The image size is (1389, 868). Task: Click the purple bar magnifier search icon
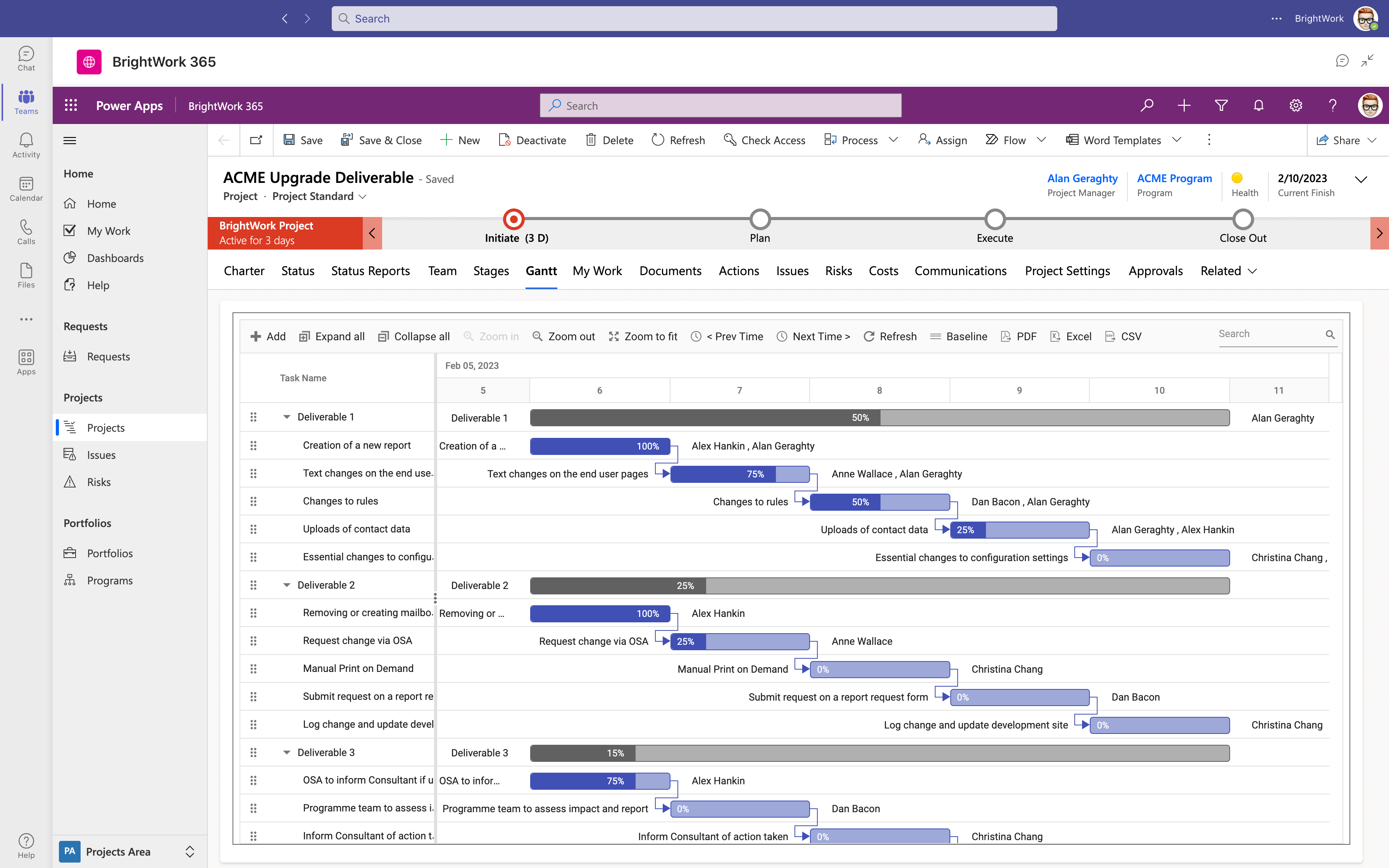[x=1147, y=105]
